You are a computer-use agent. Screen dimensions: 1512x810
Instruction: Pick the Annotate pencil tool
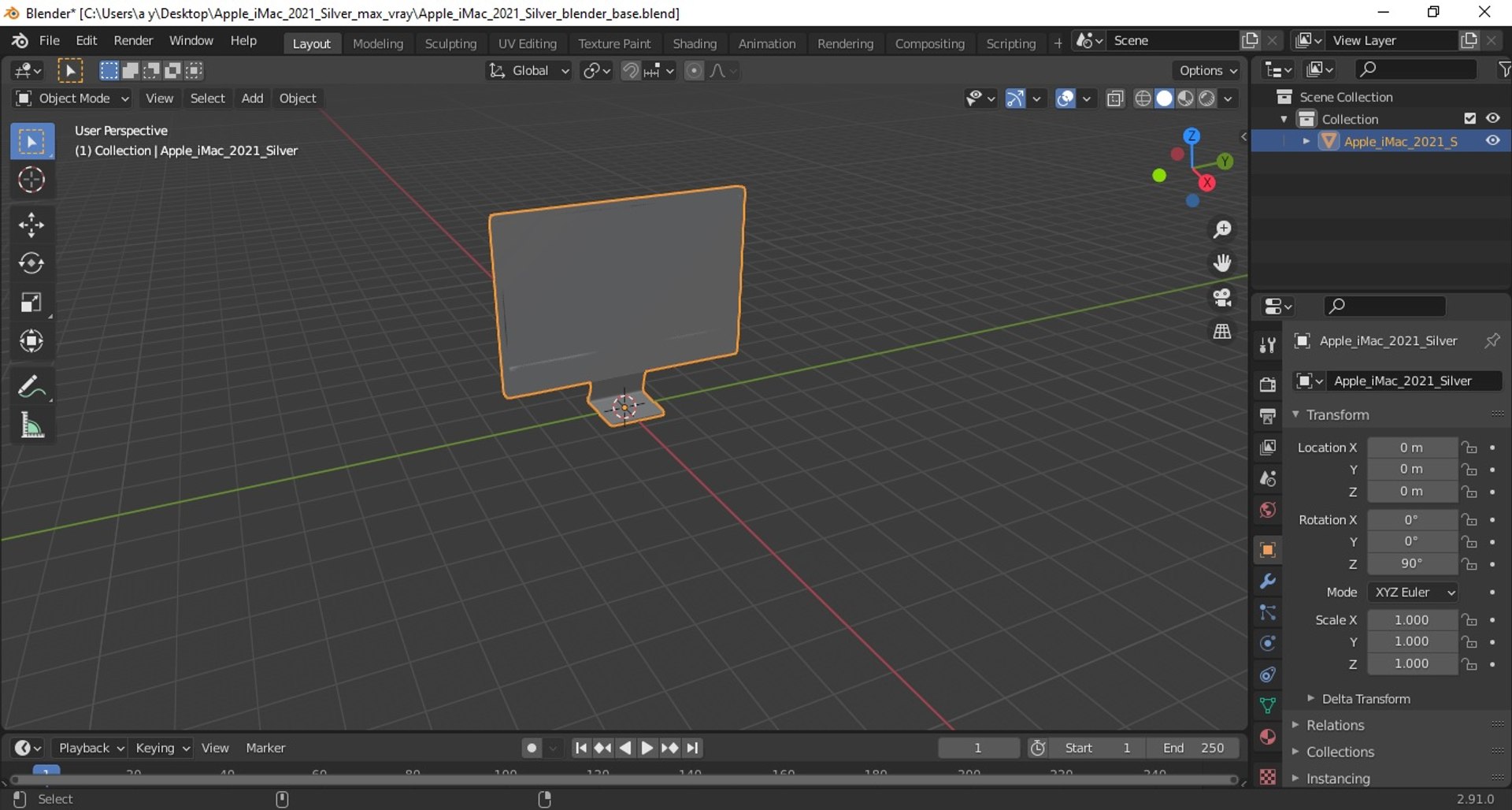click(31, 387)
